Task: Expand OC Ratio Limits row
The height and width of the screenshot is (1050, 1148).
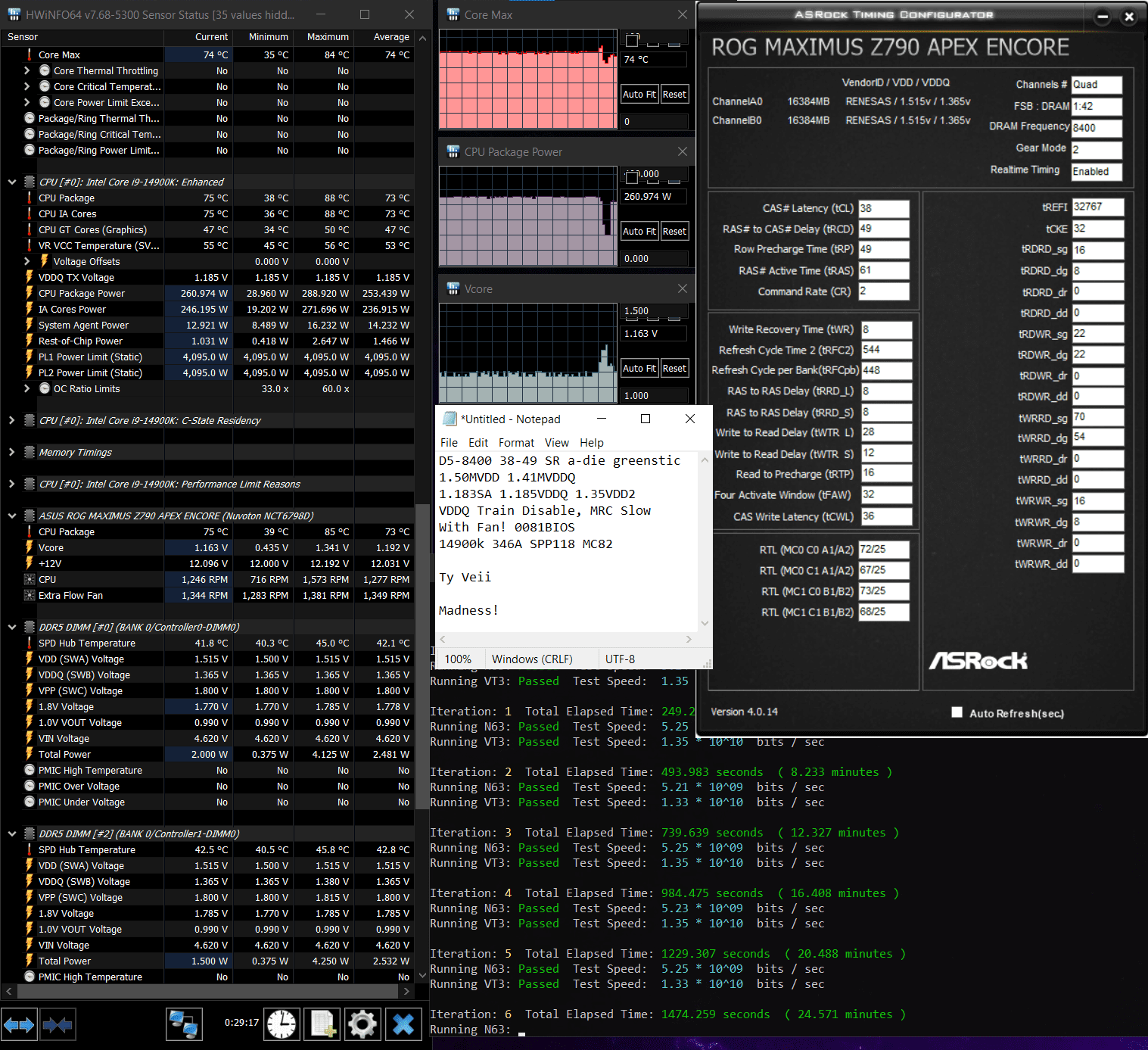Action: (x=26, y=388)
